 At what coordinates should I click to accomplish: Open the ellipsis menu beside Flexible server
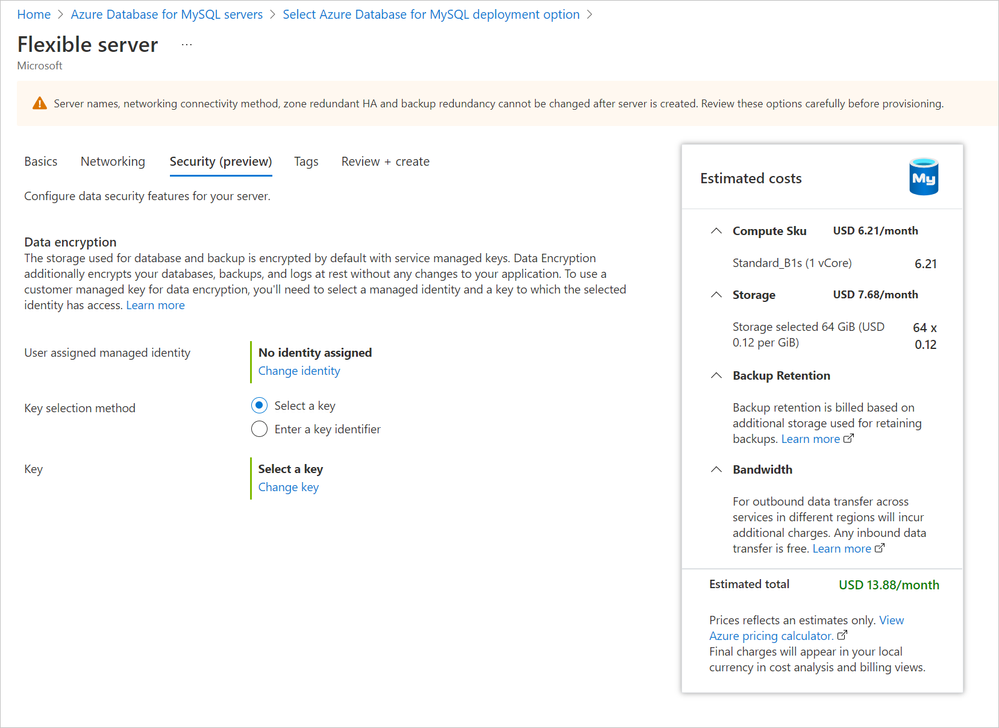point(187,45)
